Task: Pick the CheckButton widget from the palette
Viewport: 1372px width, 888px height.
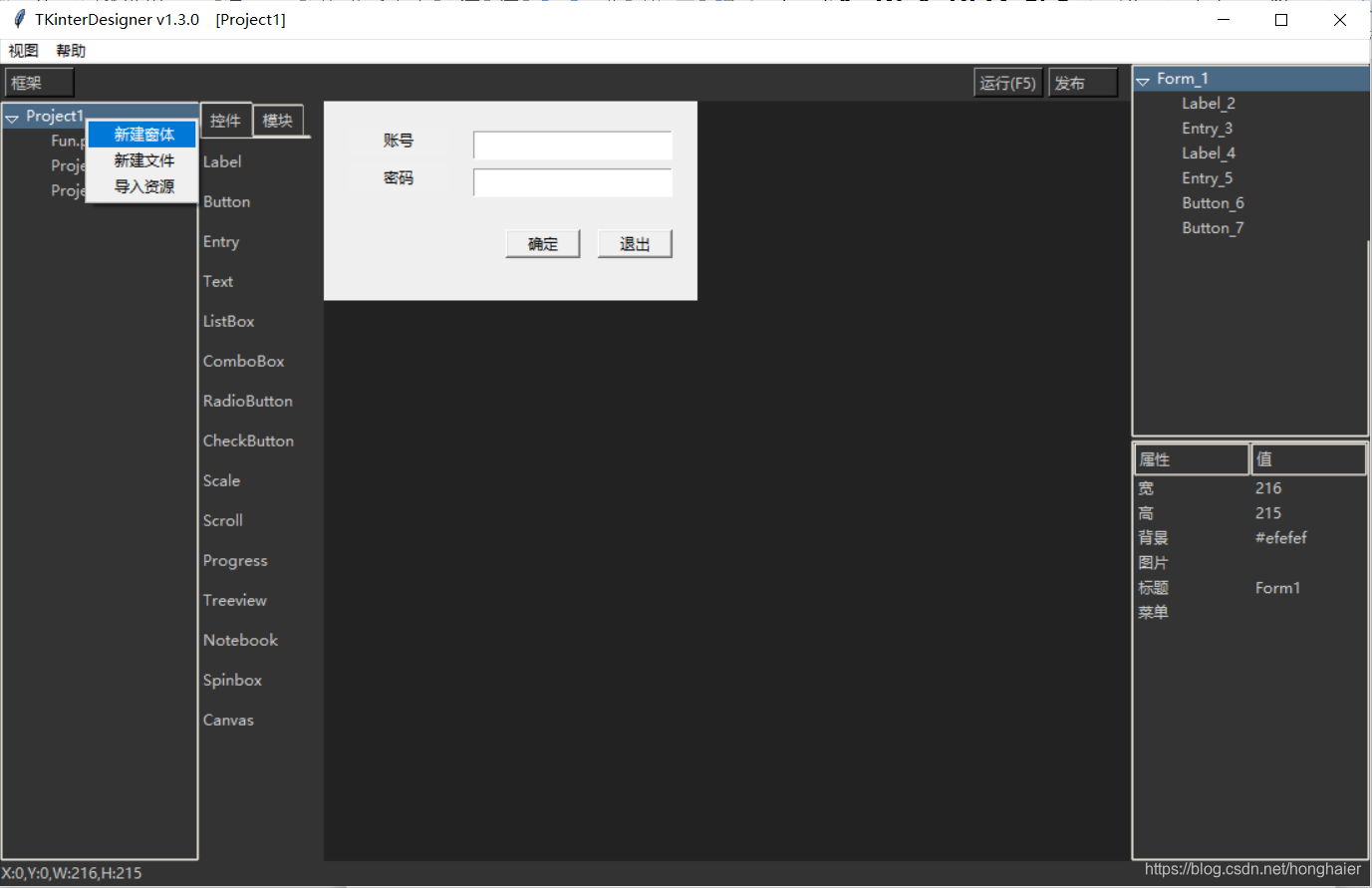Action: tap(248, 441)
